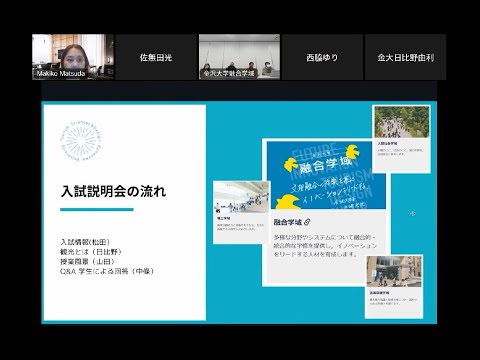Viewport: 480px width, 360px height.
Task: Click the agenda line 授業風景（山田）
Action: [88, 261]
